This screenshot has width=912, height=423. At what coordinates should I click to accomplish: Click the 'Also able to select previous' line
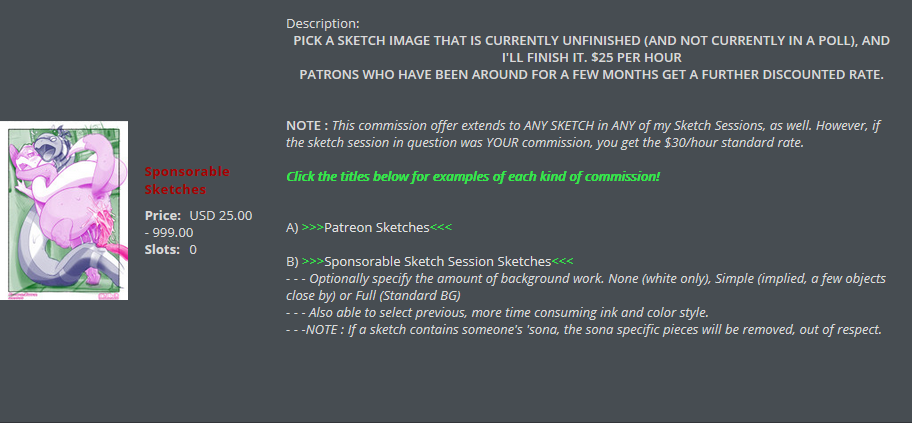click(x=497, y=313)
